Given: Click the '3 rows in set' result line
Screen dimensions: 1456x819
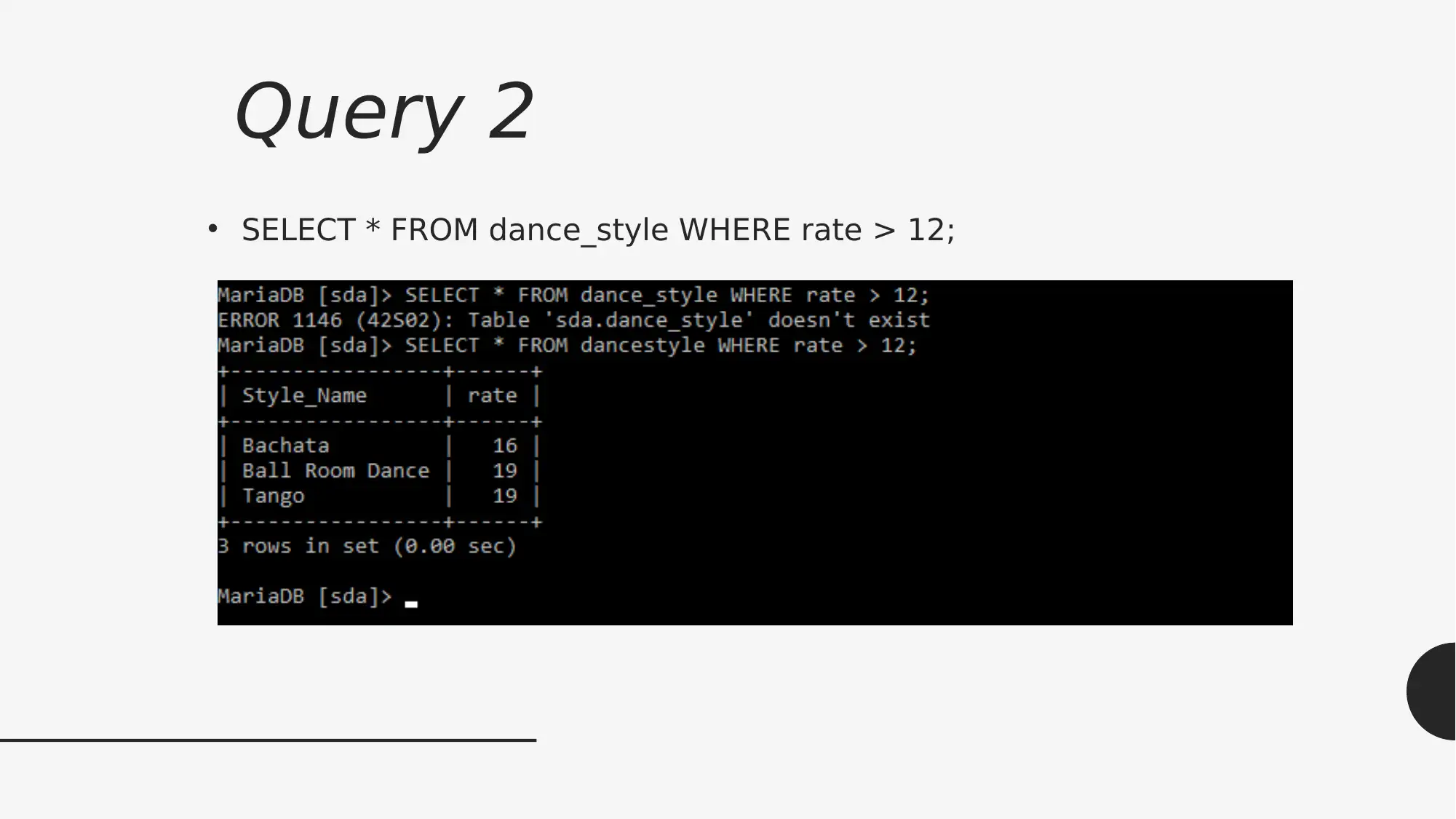Looking at the screenshot, I should 367,546.
